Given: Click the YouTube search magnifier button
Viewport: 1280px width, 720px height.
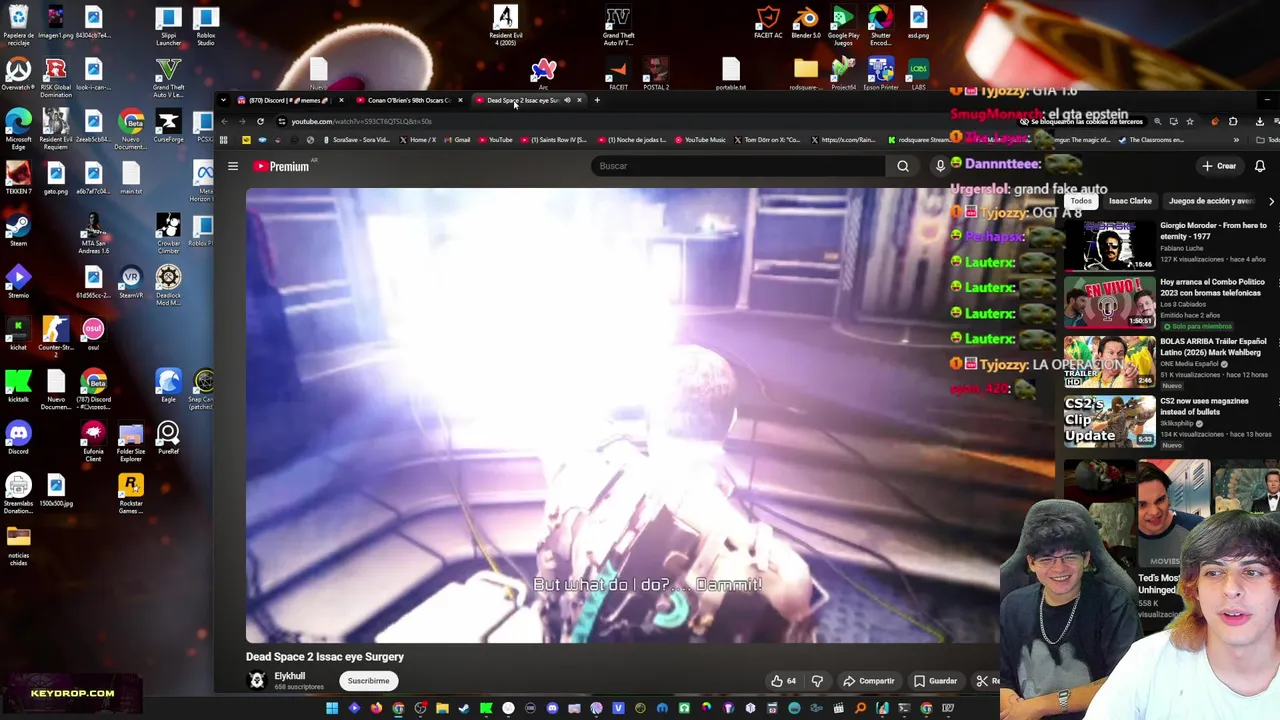Looking at the screenshot, I should [x=903, y=166].
